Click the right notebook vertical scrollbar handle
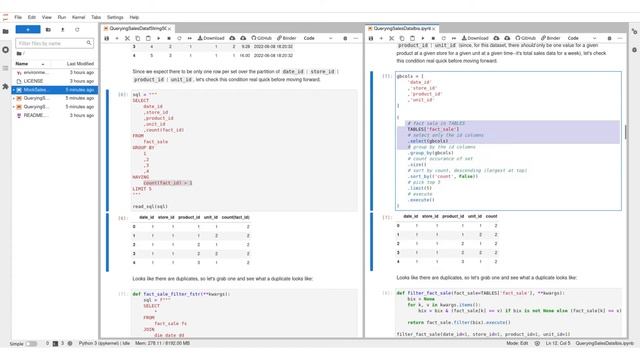640x360 pixels. click(x=625, y=132)
